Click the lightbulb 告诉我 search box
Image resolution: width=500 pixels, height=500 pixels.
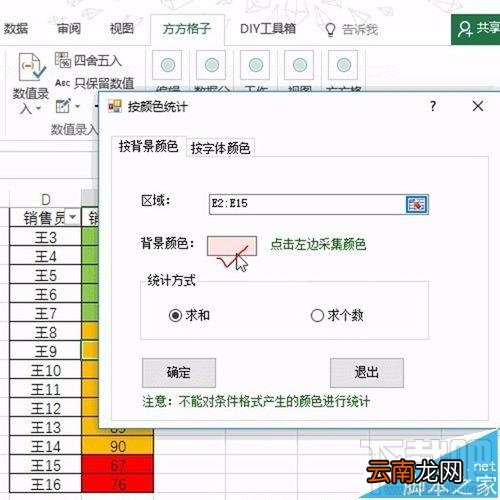pos(352,30)
